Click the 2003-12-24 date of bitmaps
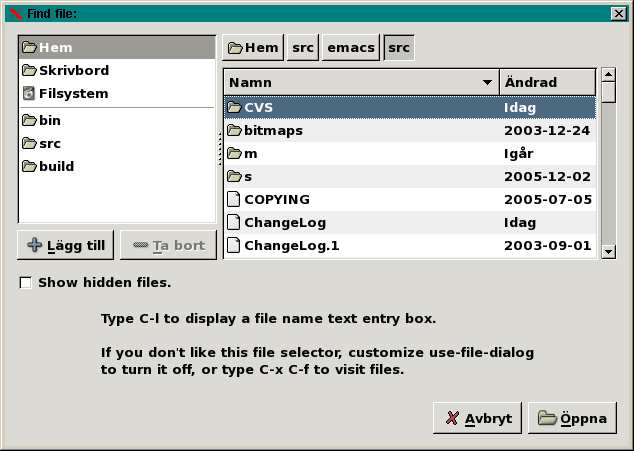 [x=547, y=131]
